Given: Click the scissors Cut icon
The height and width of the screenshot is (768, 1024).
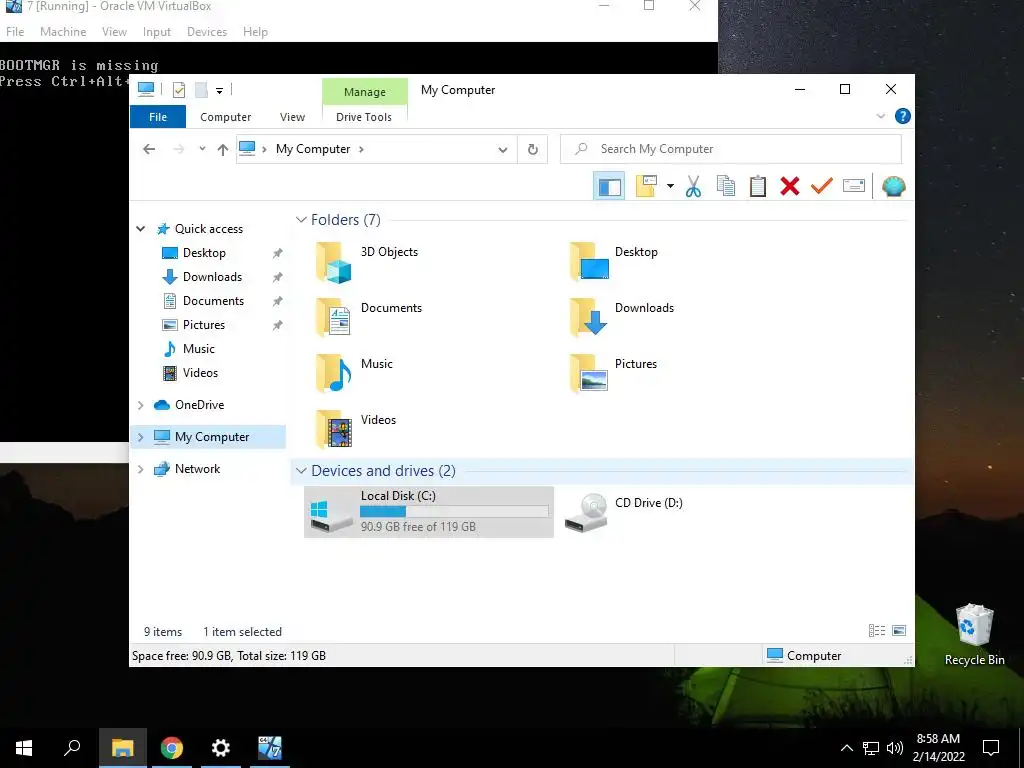Looking at the screenshot, I should [x=694, y=186].
